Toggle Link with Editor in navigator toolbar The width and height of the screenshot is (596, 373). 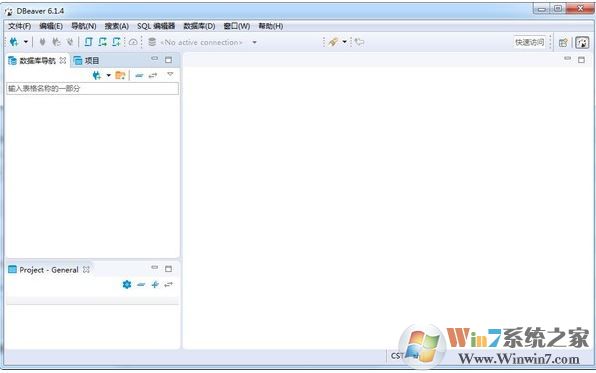coord(153,76)
